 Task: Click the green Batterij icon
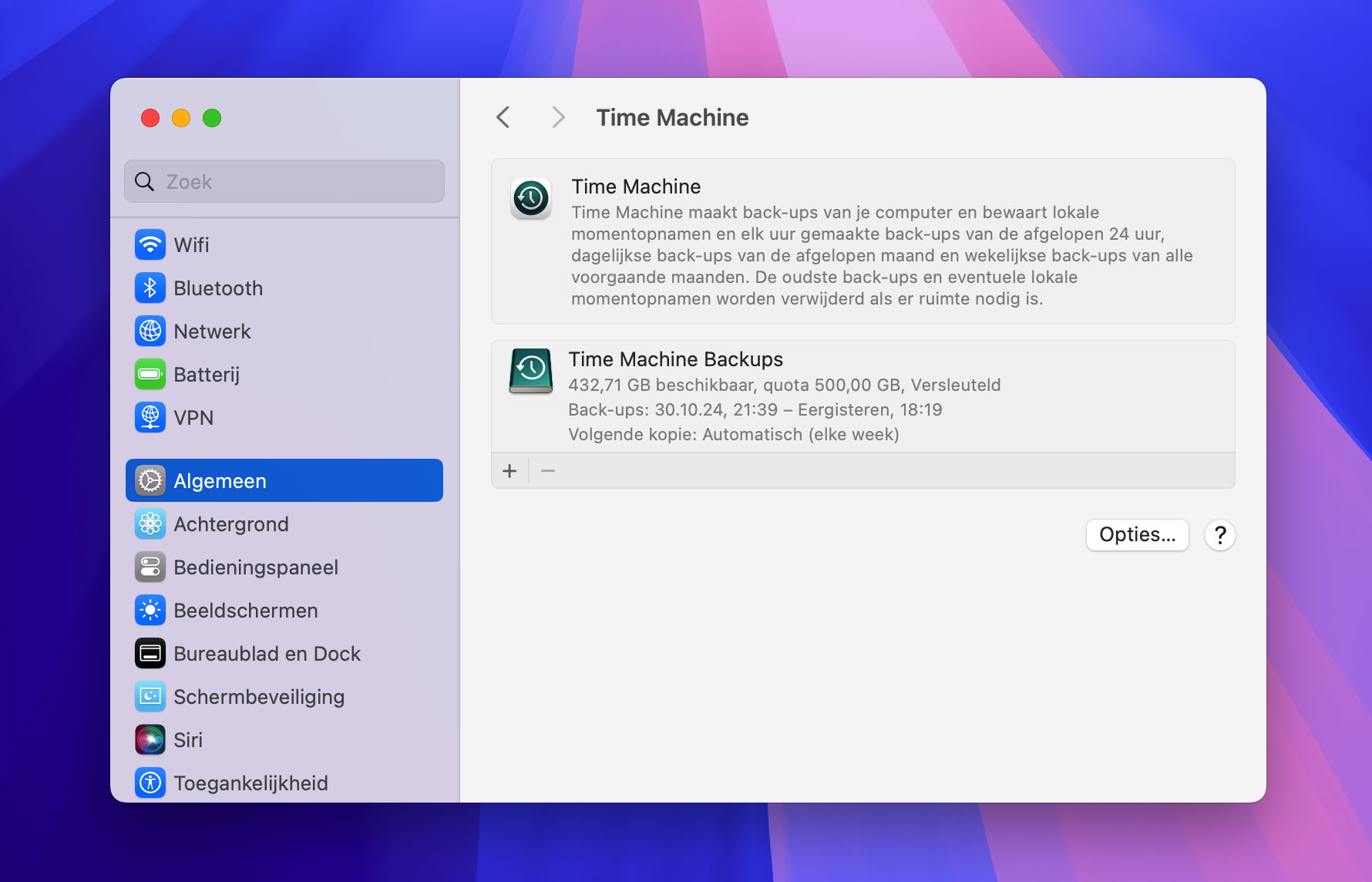(150, 375)
